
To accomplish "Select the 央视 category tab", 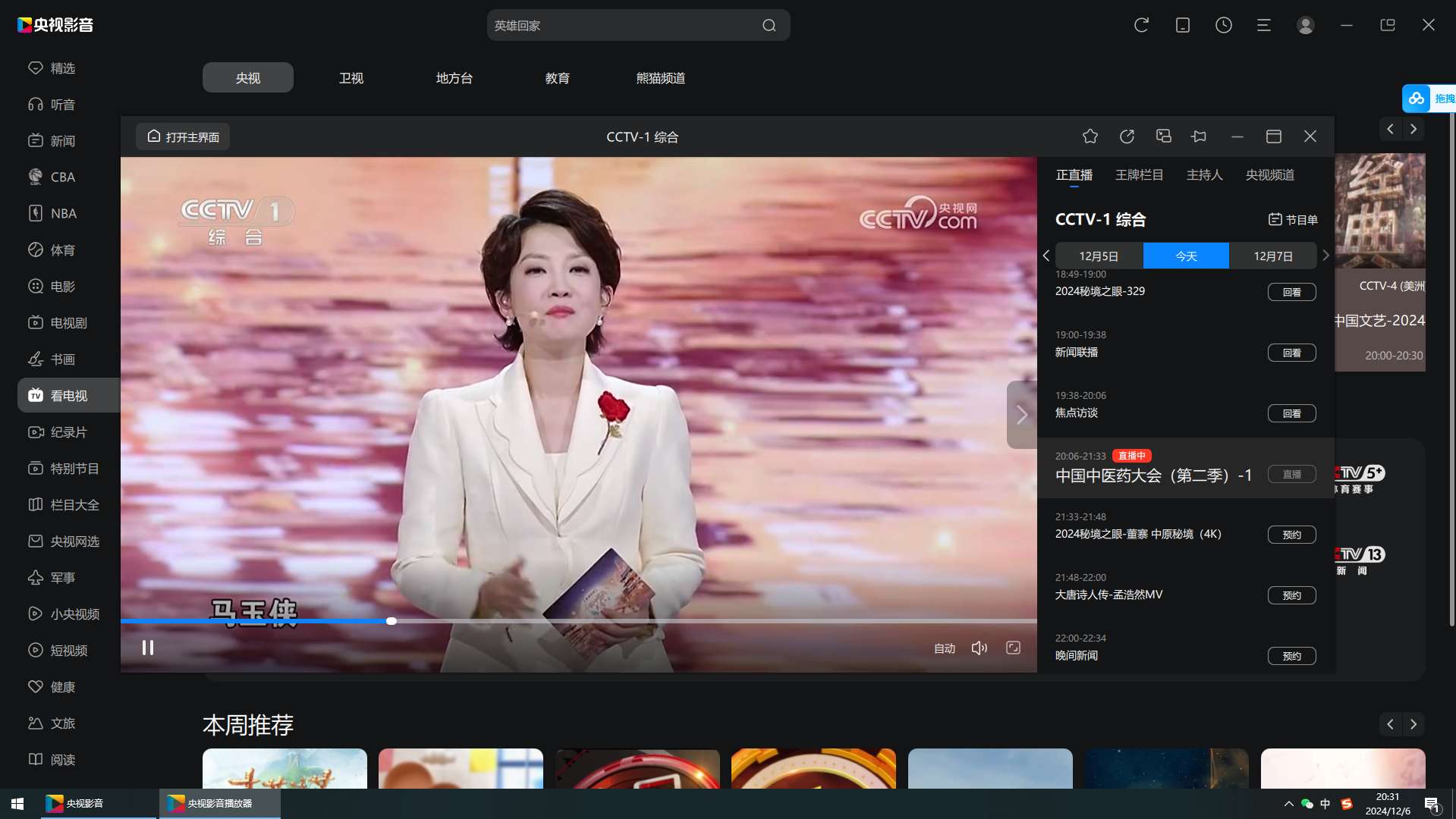I will click(x=248, y=77).
